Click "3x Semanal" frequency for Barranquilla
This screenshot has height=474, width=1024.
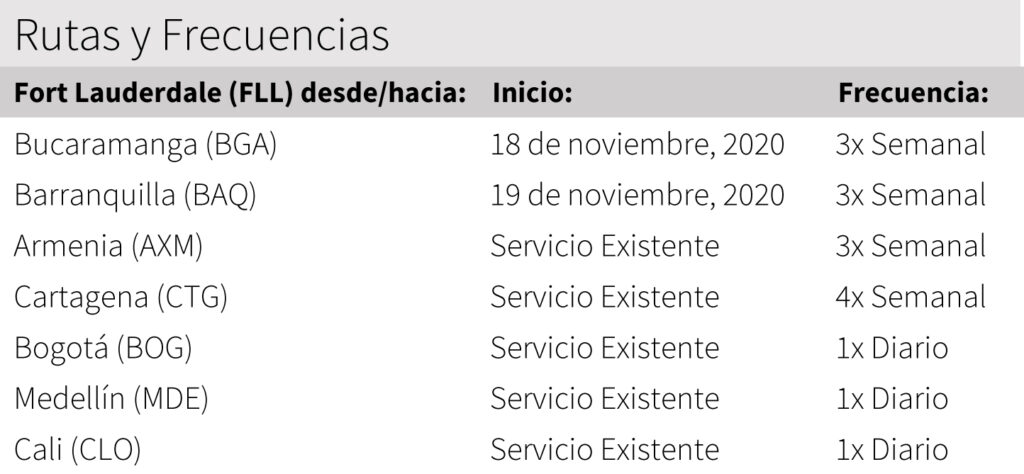(910, 194)
